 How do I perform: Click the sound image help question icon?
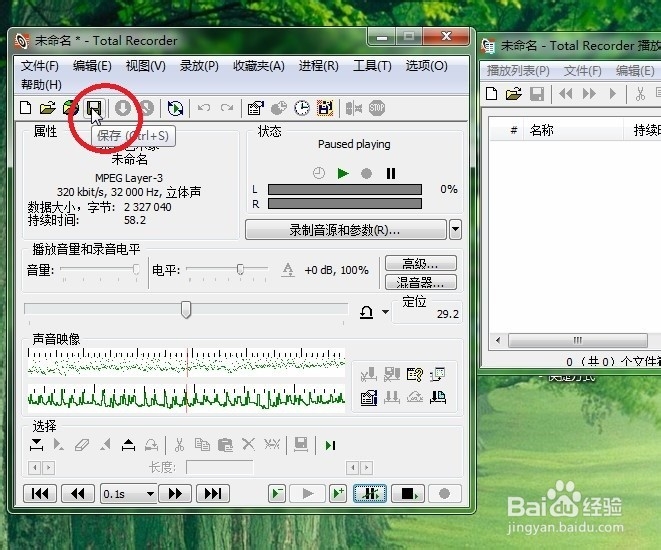click(x=414, y=374)
